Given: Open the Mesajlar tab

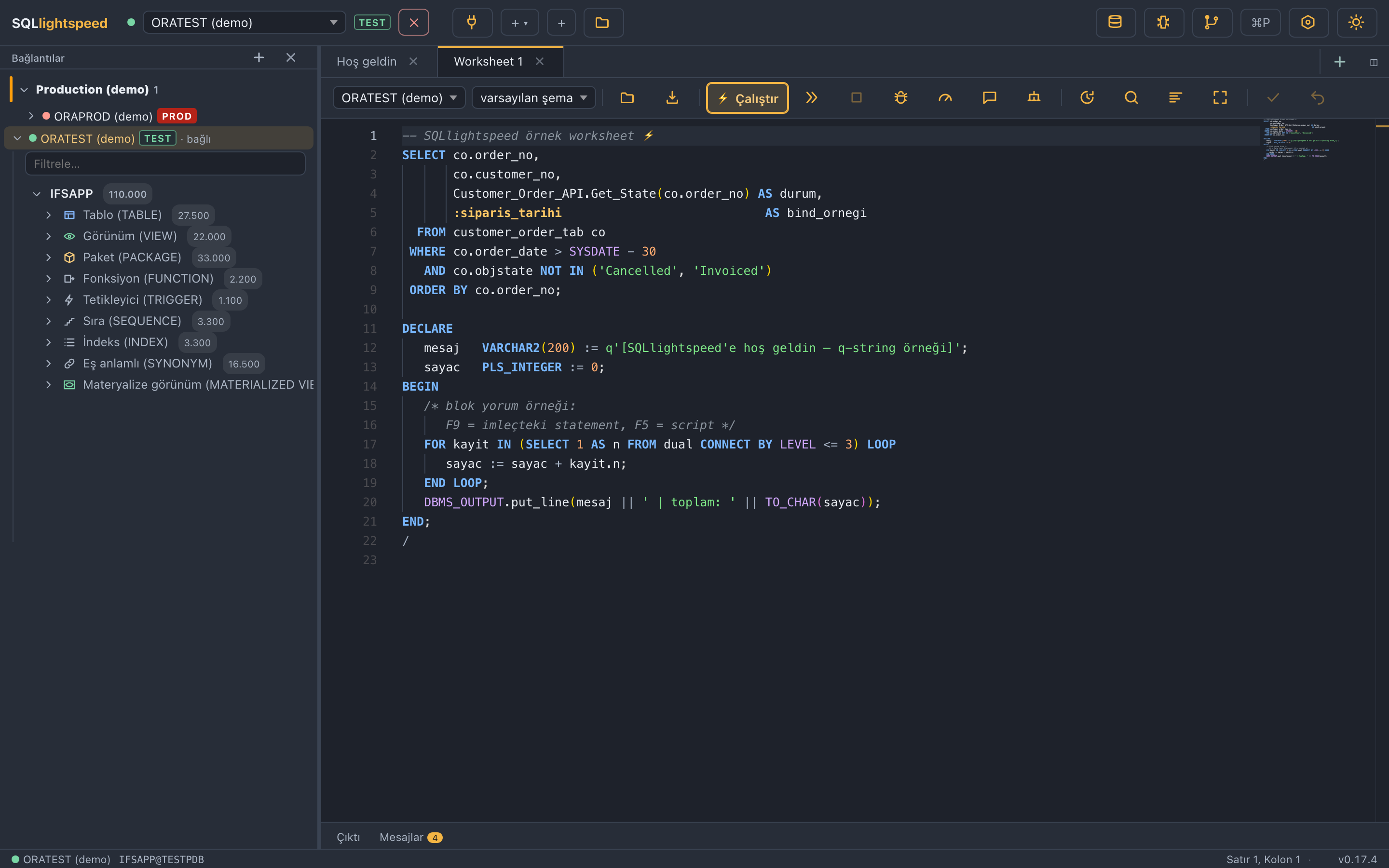Looking at the screenshot, I should click(x=410, y=837).
